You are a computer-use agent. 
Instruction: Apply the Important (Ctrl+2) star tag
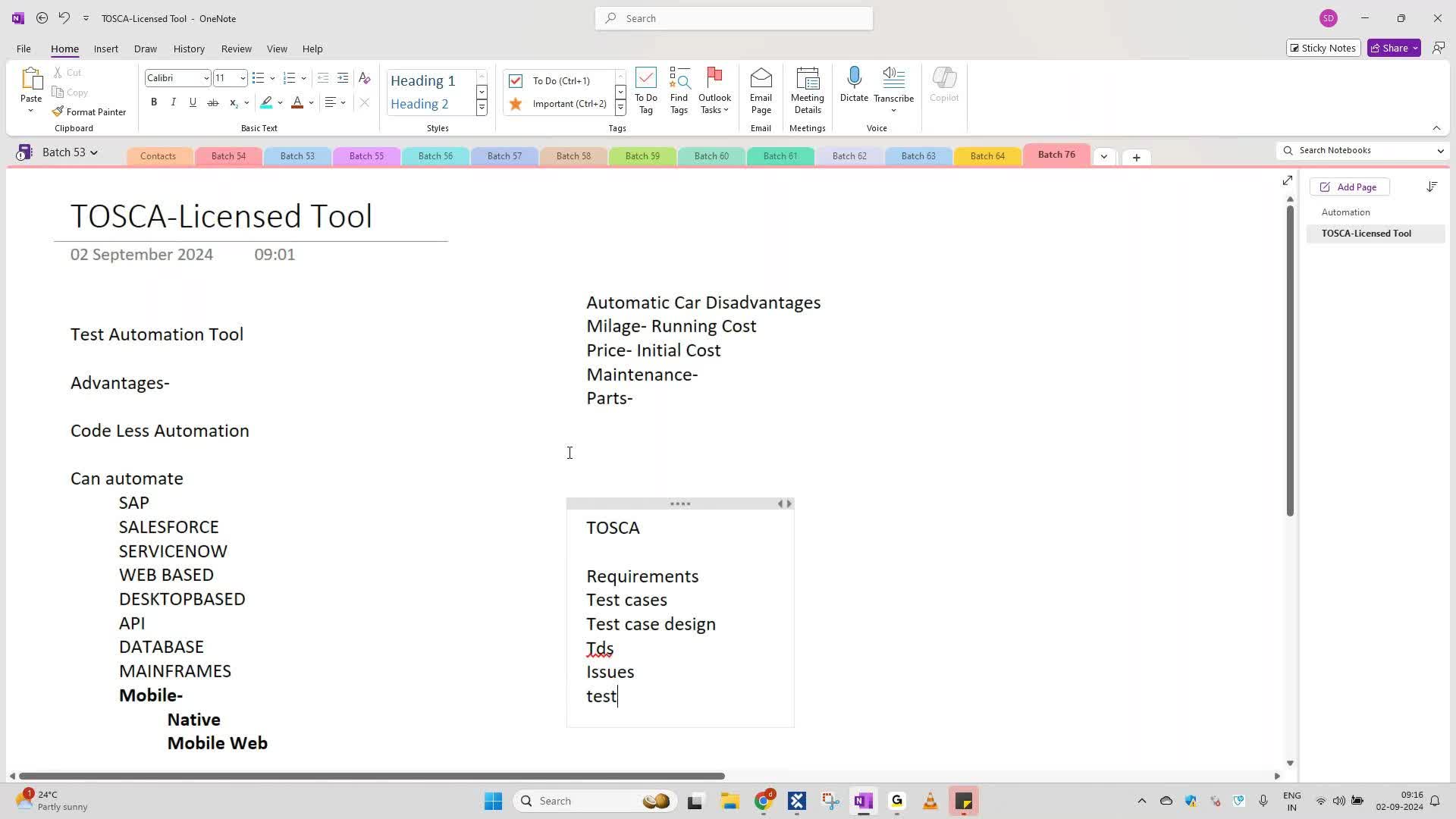pos(559,104)
